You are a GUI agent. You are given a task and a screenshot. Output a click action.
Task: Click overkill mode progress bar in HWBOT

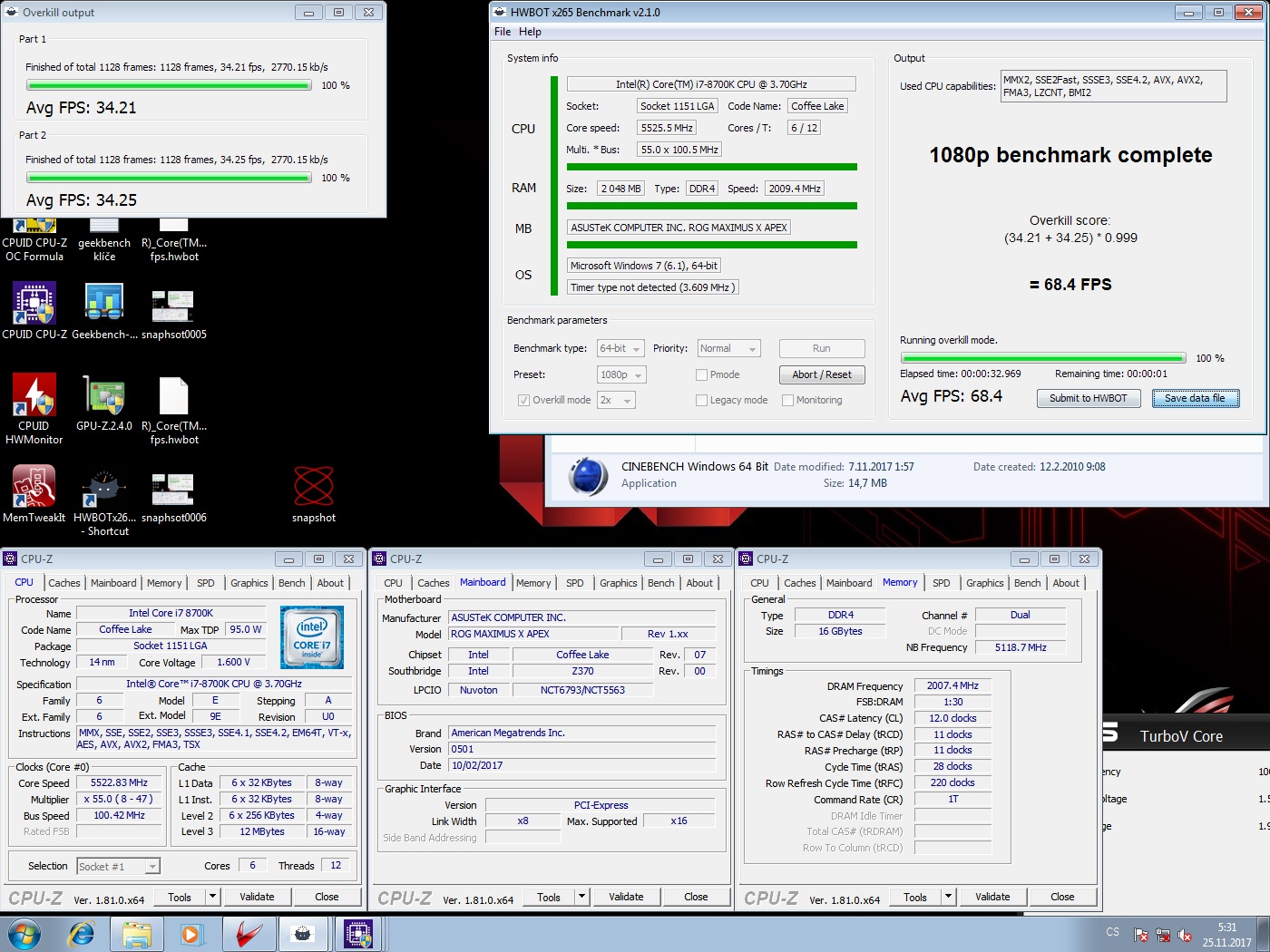click(1043, 358)
